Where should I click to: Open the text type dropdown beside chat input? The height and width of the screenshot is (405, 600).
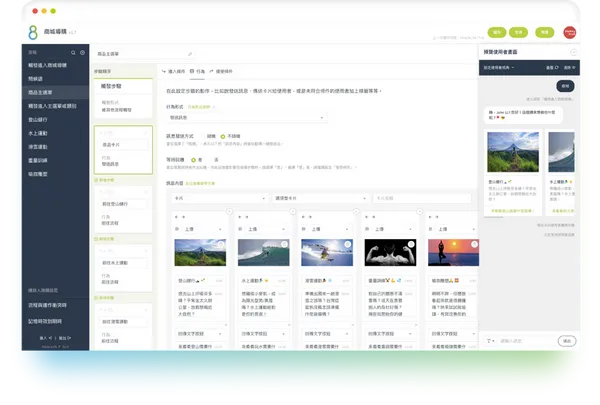point(490,341)
